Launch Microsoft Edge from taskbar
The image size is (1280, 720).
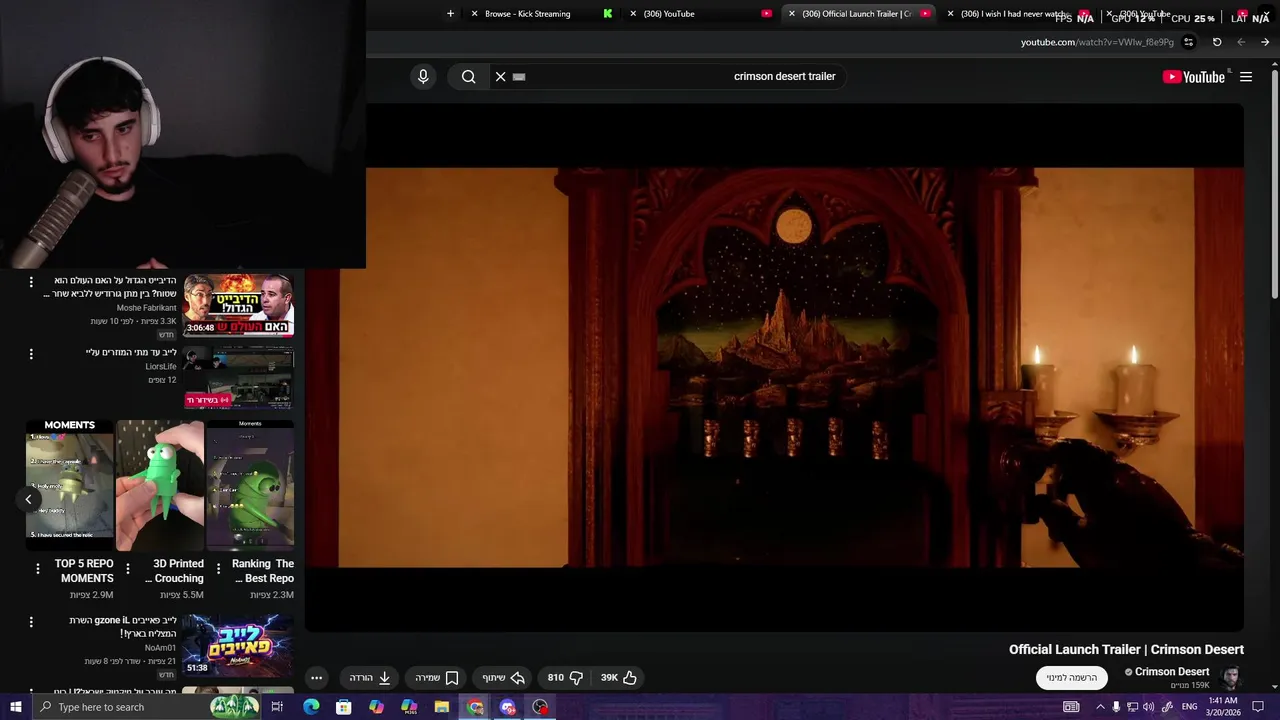[x=311, y=707]
